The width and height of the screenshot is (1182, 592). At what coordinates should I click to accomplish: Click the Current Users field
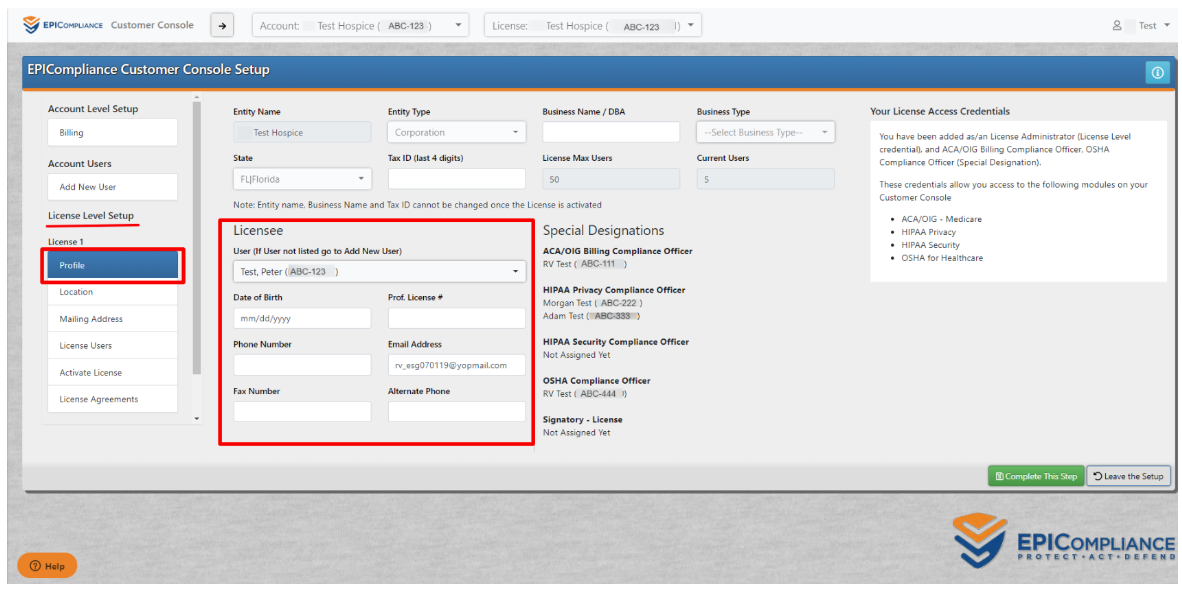click(x=765, y=179)
